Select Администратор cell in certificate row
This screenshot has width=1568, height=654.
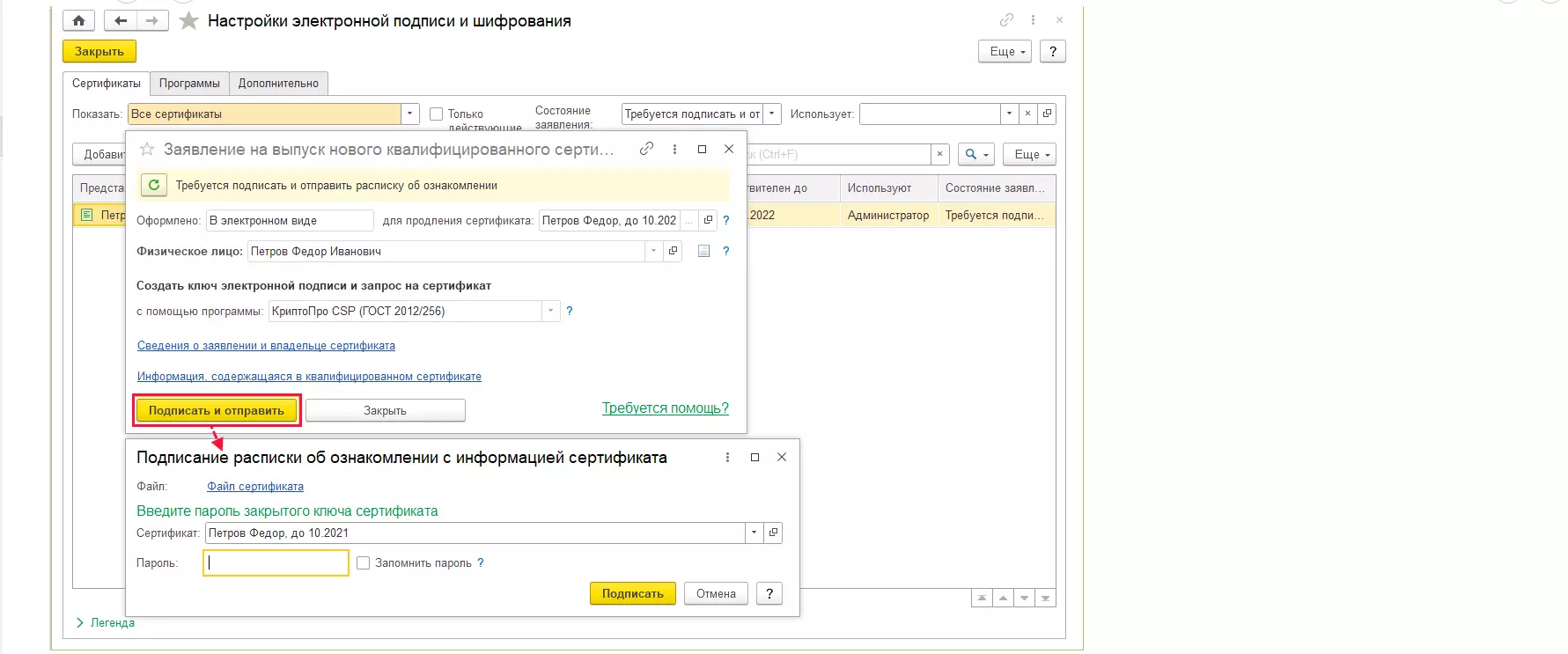(x=888, y=215)
